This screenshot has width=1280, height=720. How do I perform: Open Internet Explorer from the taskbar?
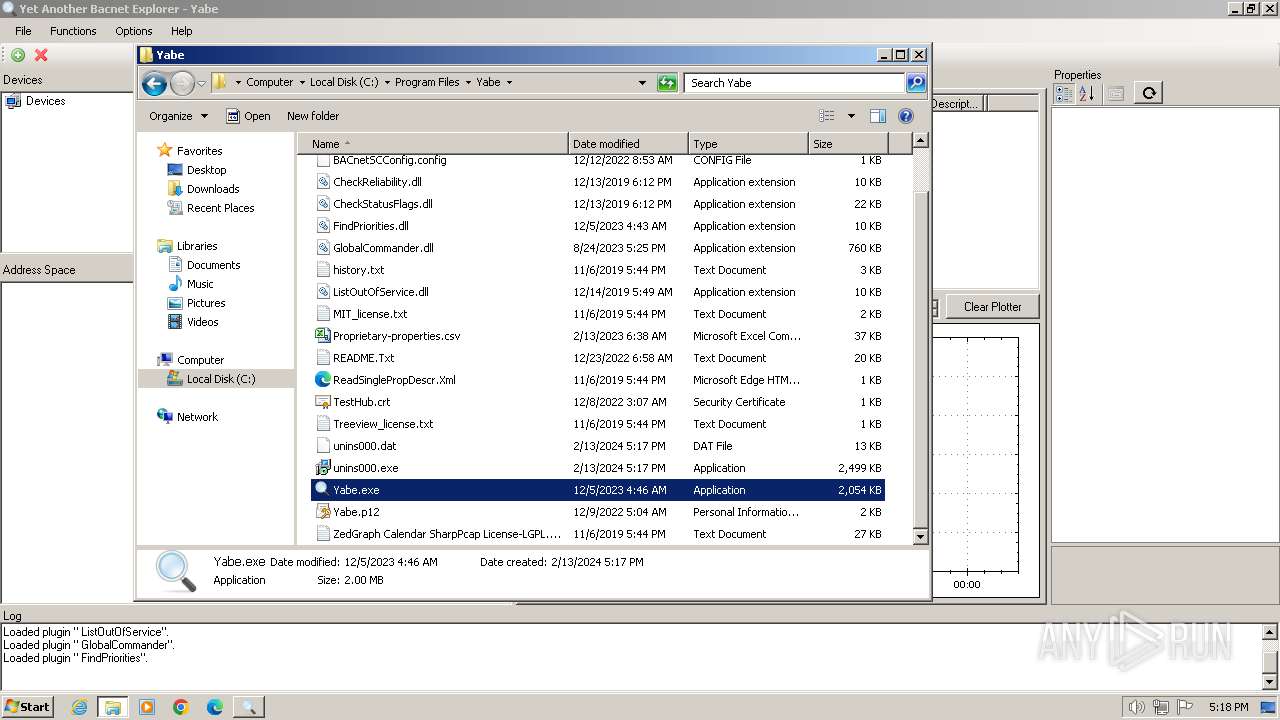point(79,707)
